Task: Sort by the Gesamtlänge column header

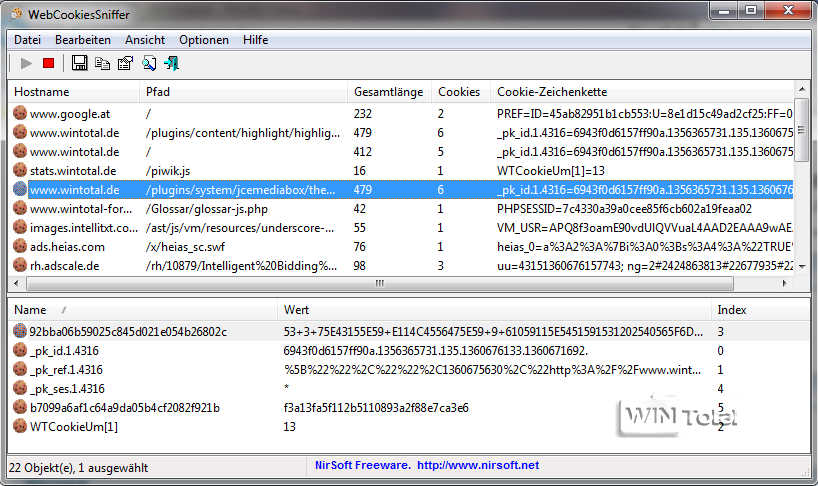Action: [x=389, y=92]
